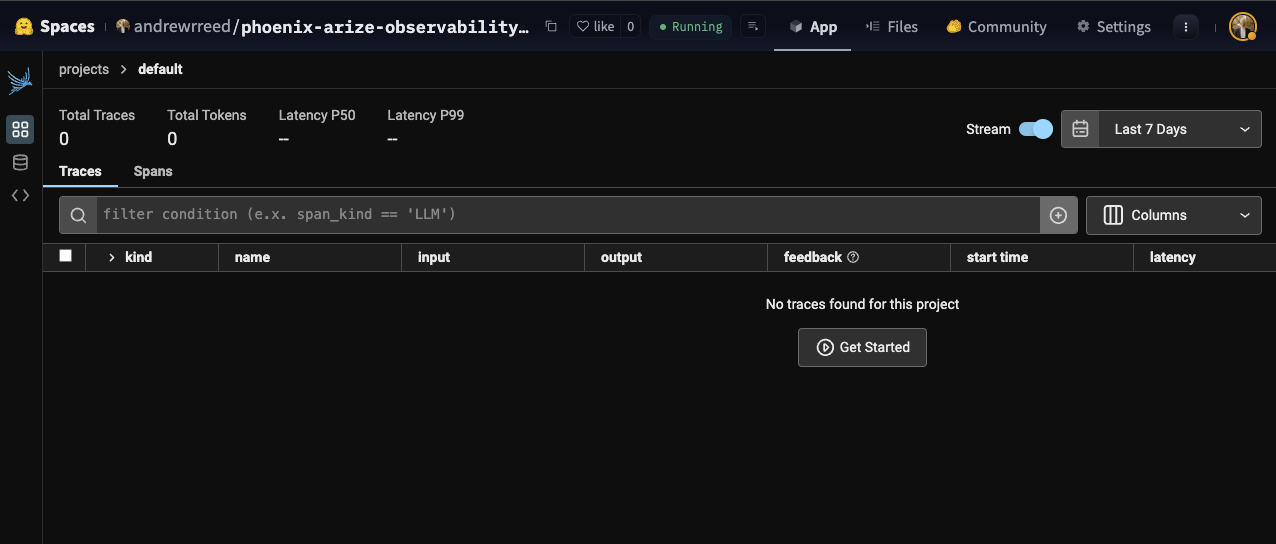The image size is (1276, 544).
Task: Check the select-all checkbox in table header
Action: 66,256
